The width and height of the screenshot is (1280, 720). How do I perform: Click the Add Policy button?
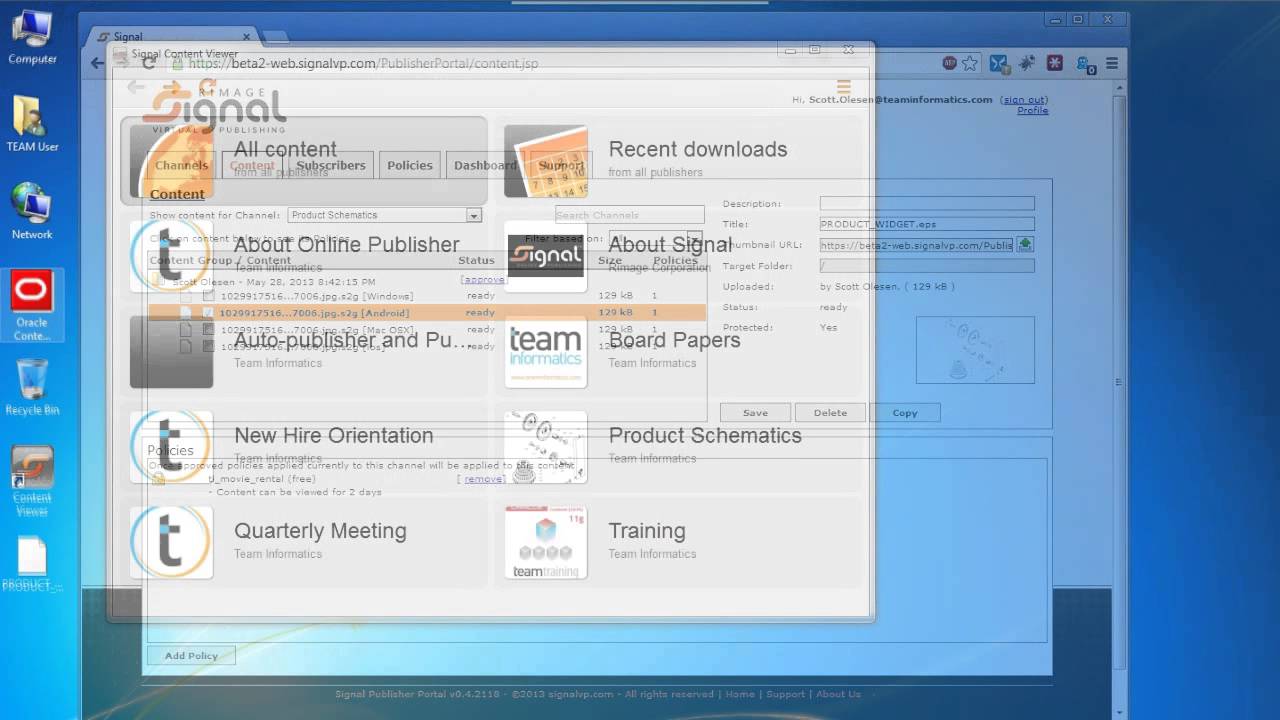pyautogui.click(x=191, y=656)
